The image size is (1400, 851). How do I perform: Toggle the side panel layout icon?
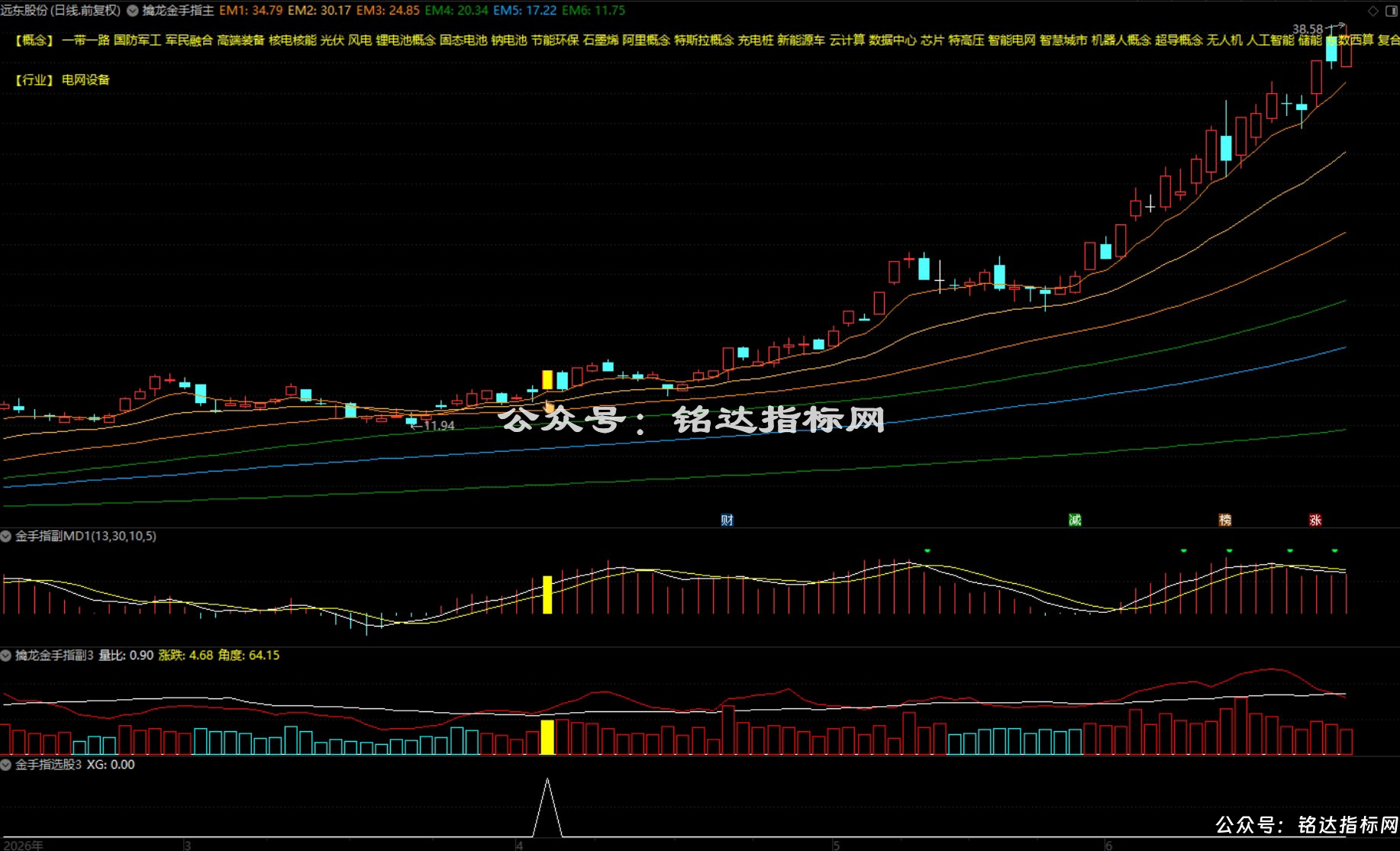[1391, 11]
